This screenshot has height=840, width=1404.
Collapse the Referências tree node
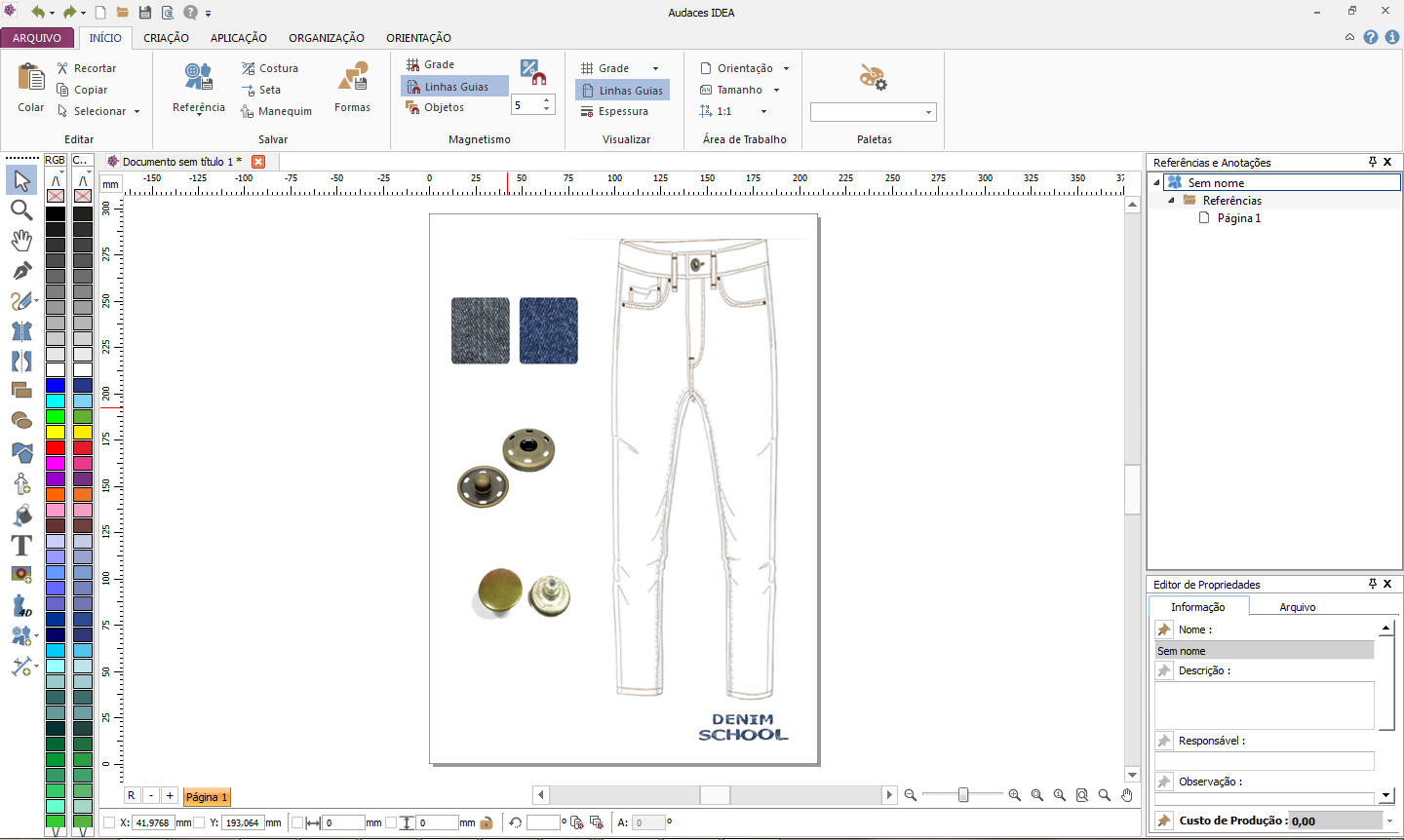(x=1172, y=200)
